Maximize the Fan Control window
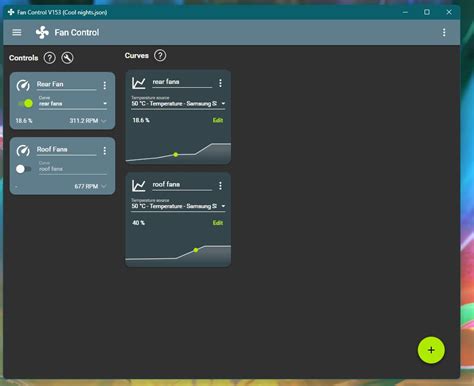Viewport: 474px width, 386px height. pyautogui.click(x=427, y=12)
